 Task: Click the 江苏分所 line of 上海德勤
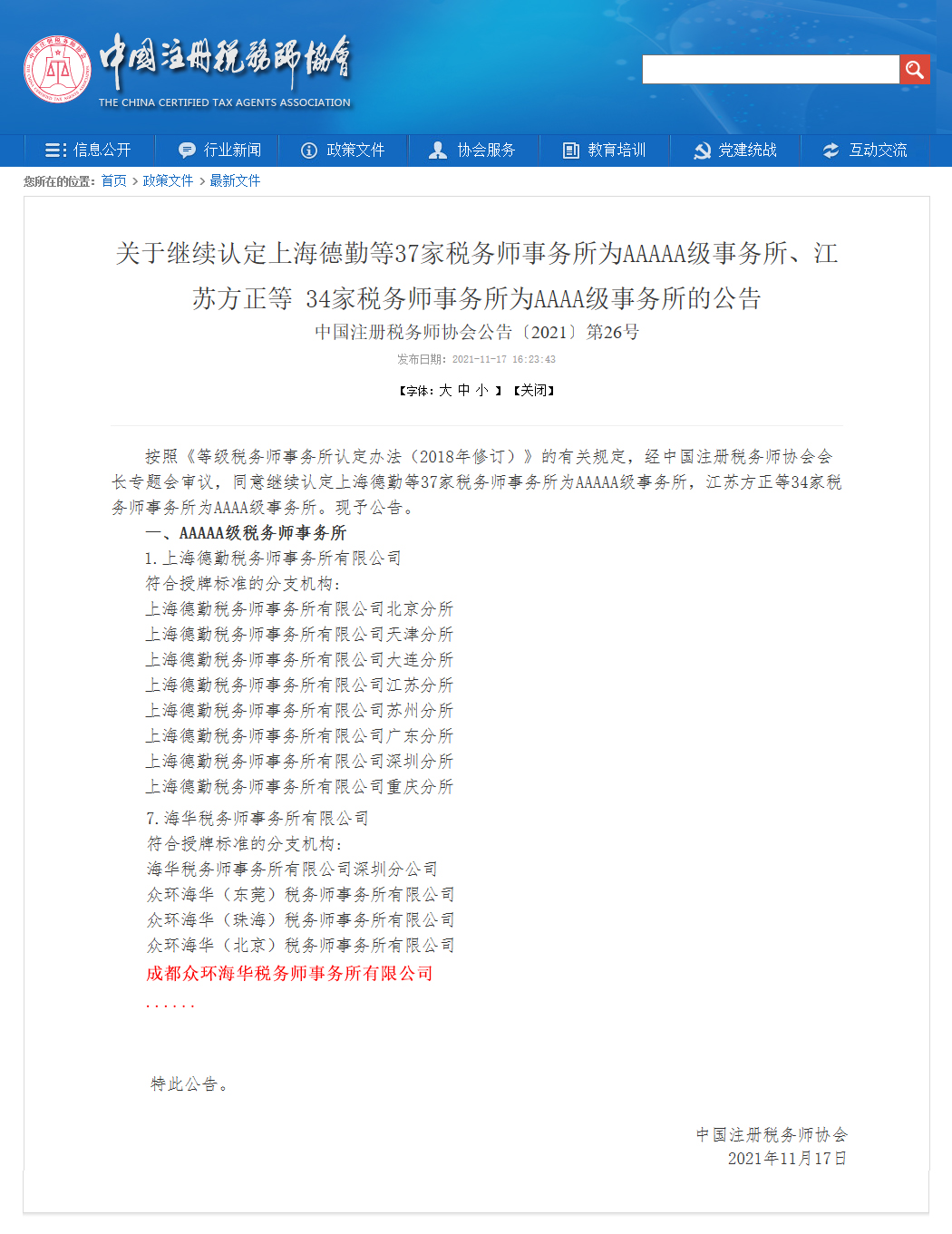pos(299,685)
